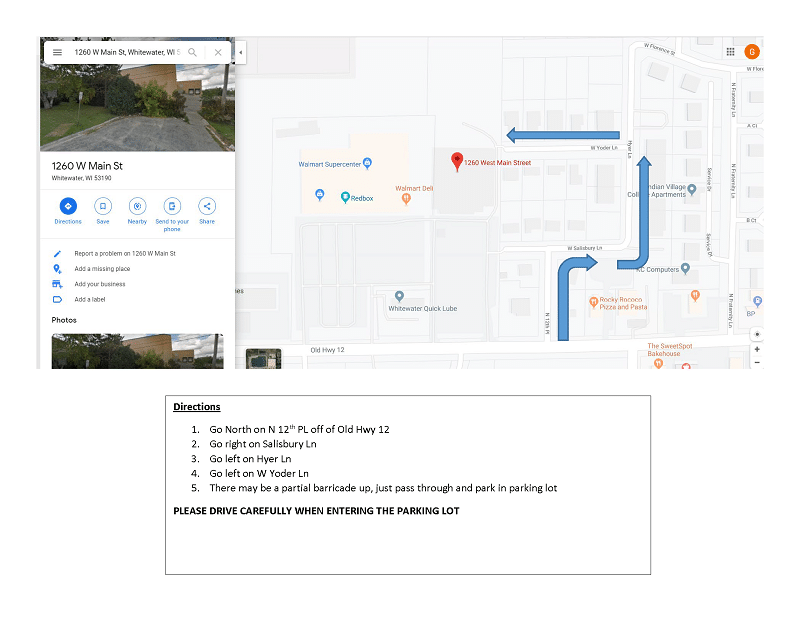This screenshot has height=618, width=800.
Task: Click the 1260 W Main St heading
Action: point(87,166)
